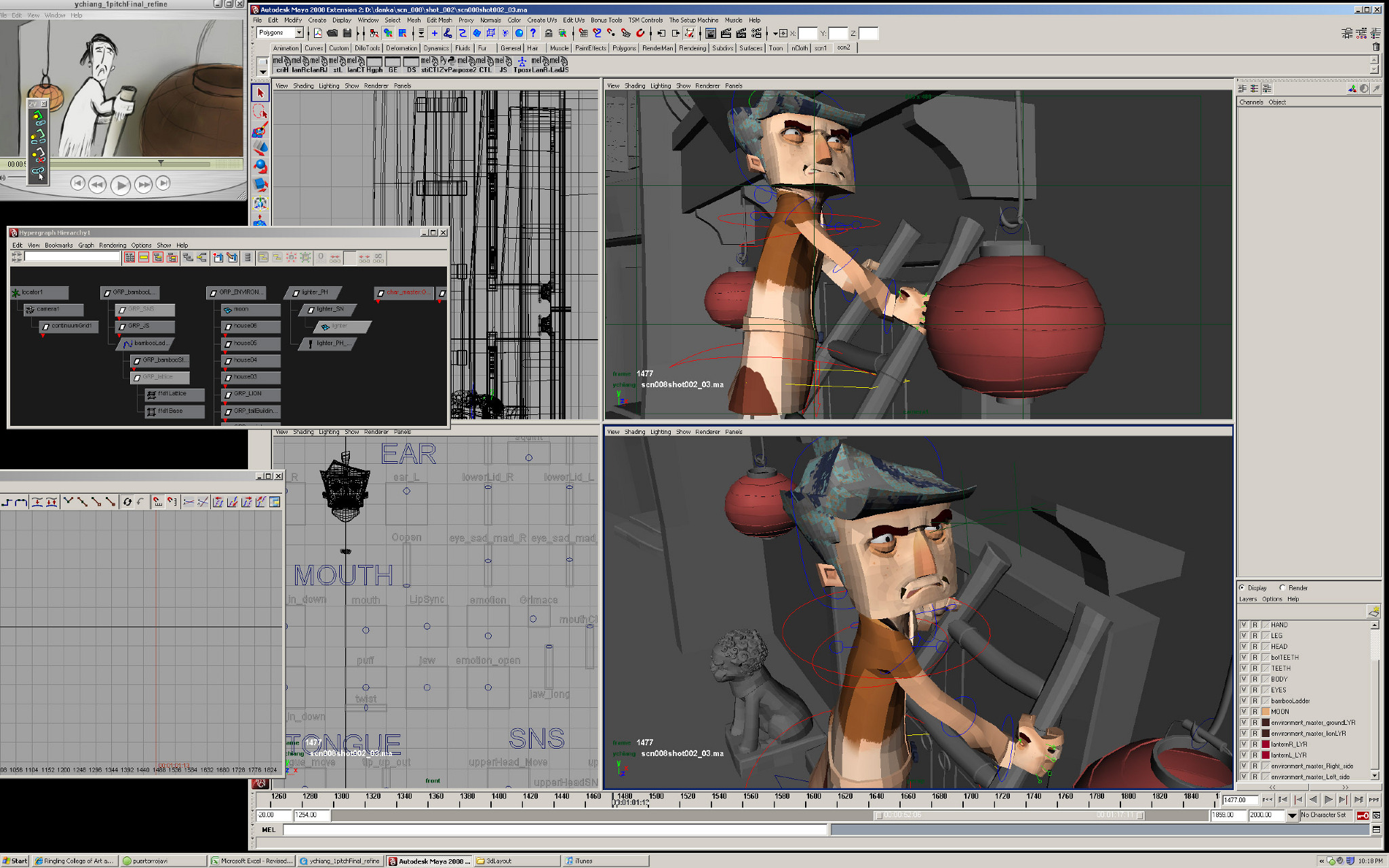Click Hypergraph create bookmark icon
Viewport: 1389px width, 868px height.
click(218, 258)
